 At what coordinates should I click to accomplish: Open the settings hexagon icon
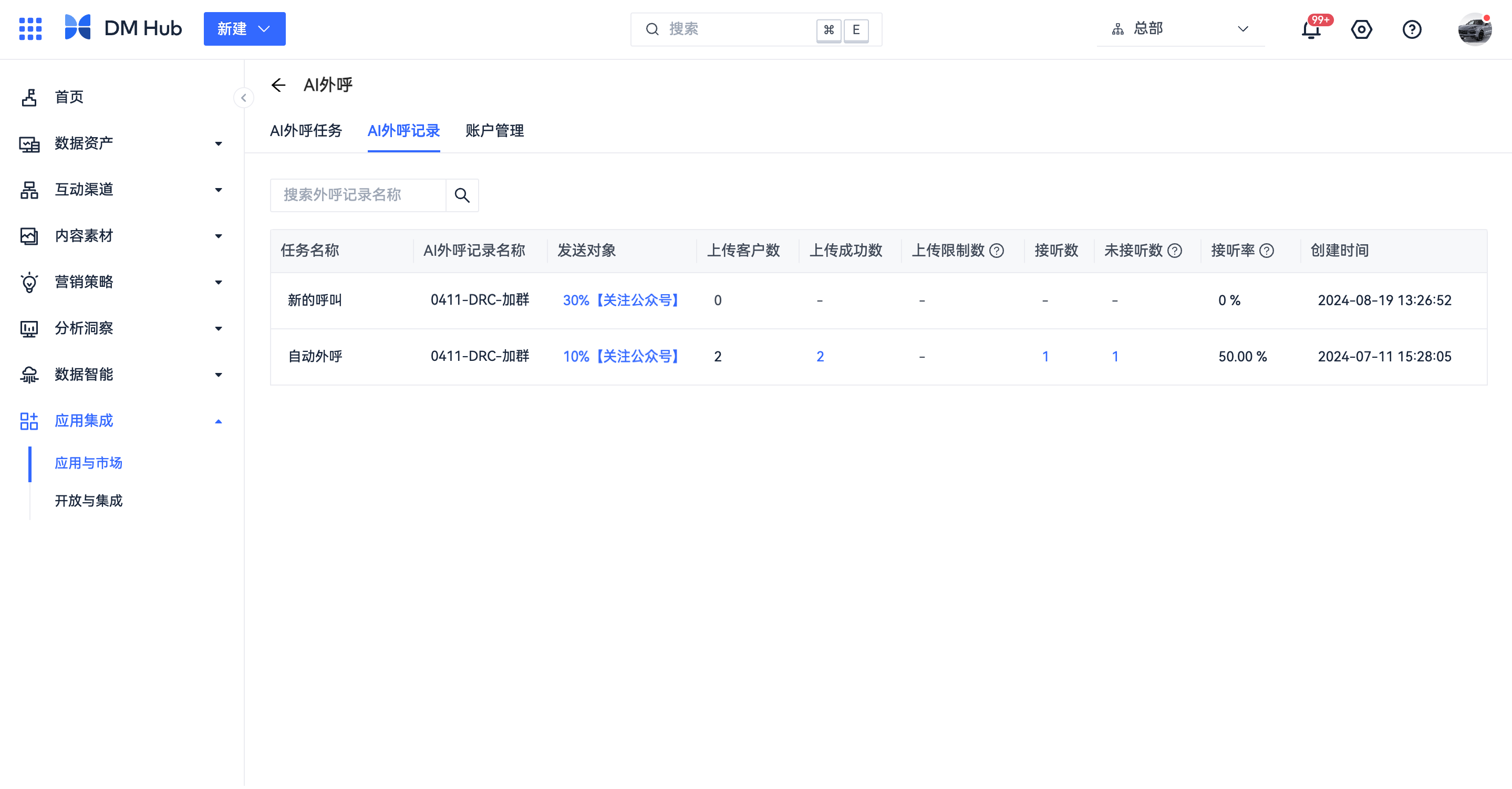point(1361,29)
